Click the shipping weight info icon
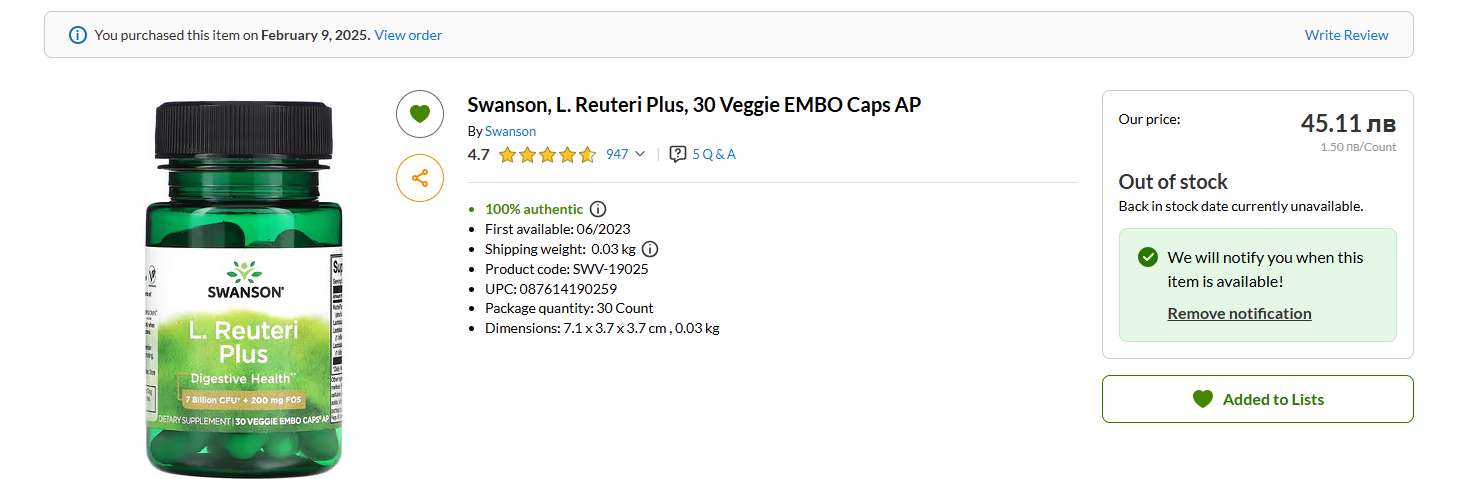 point(650,249)
